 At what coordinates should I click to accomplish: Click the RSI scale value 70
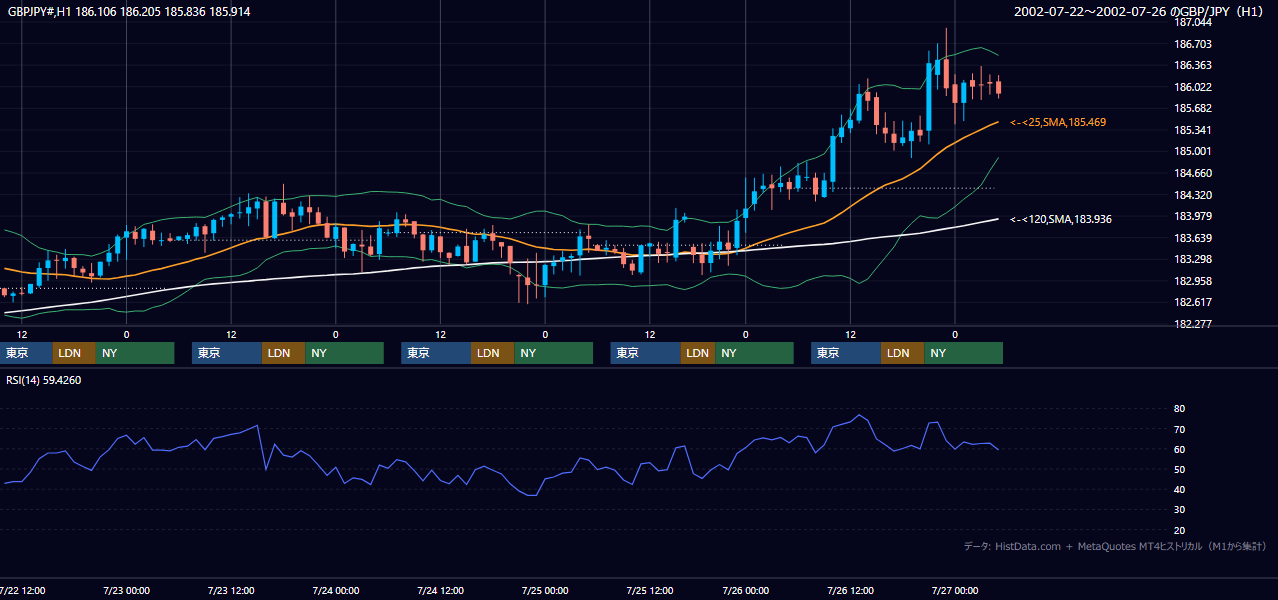pyautogui.click(x=1179, y=429)
